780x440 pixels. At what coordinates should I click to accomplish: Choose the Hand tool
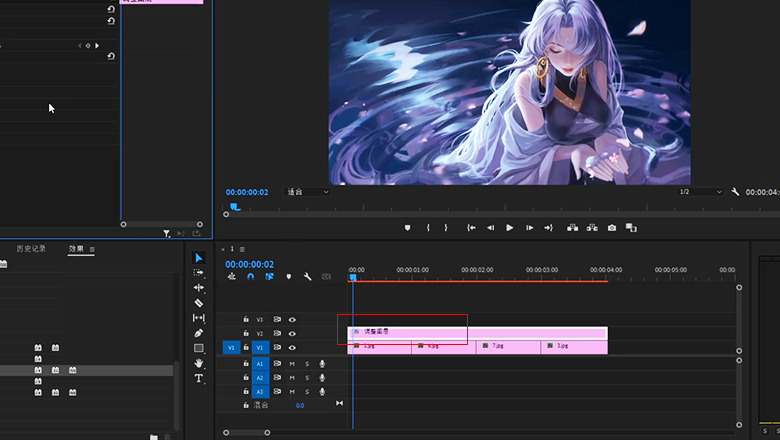click(x=198, y=363)
